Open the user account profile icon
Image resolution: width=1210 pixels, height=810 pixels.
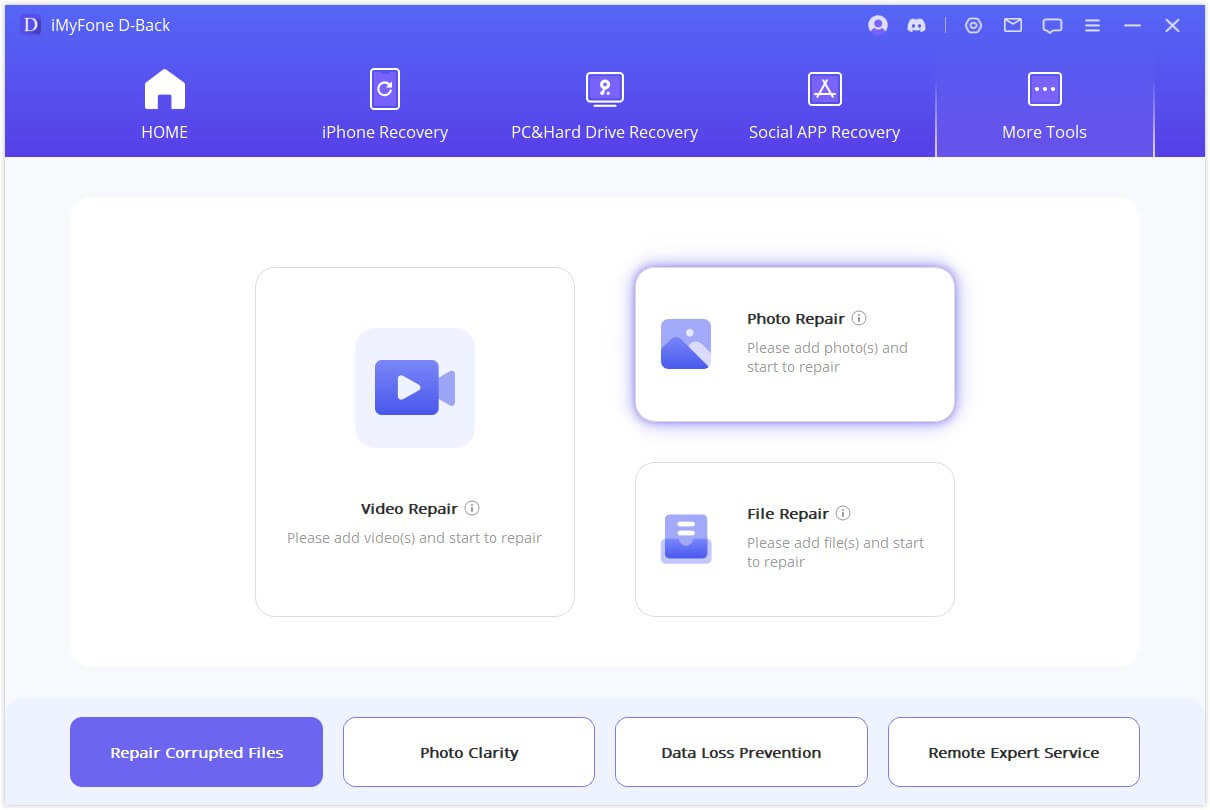[878, 25]
